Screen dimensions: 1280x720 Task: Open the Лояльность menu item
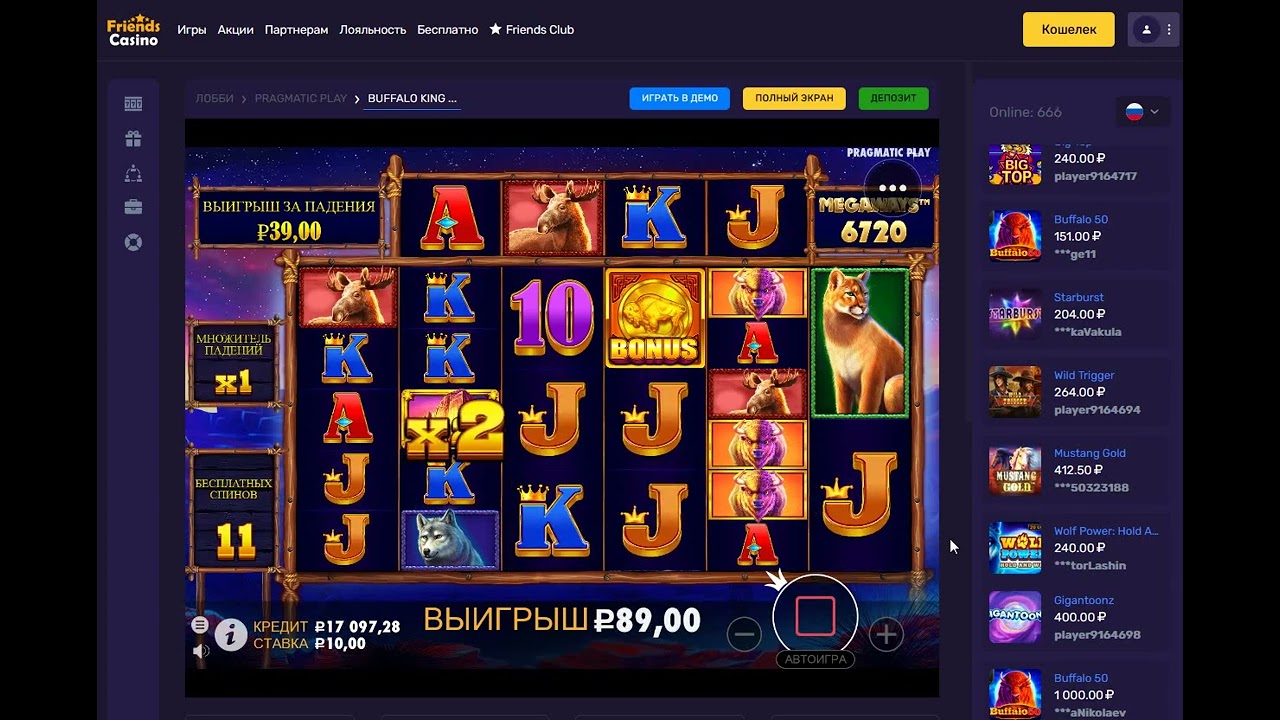click(x=373, y=30)
